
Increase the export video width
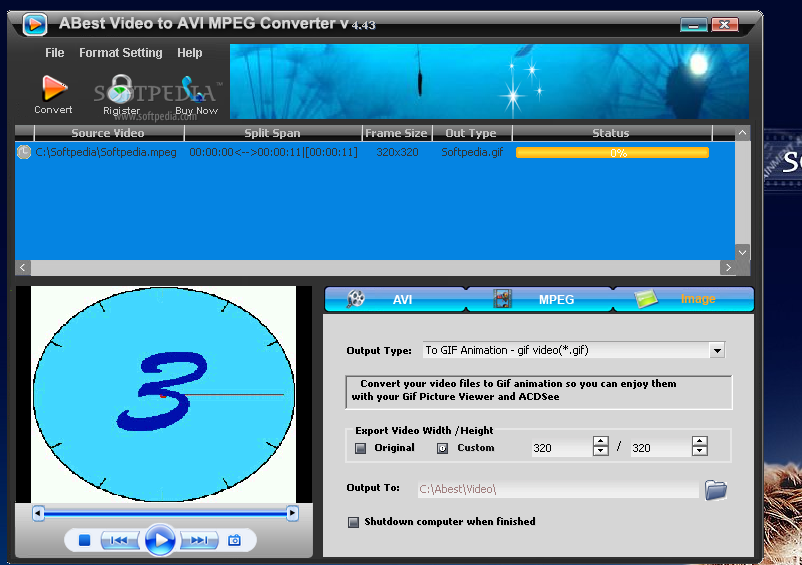point(600,442)
